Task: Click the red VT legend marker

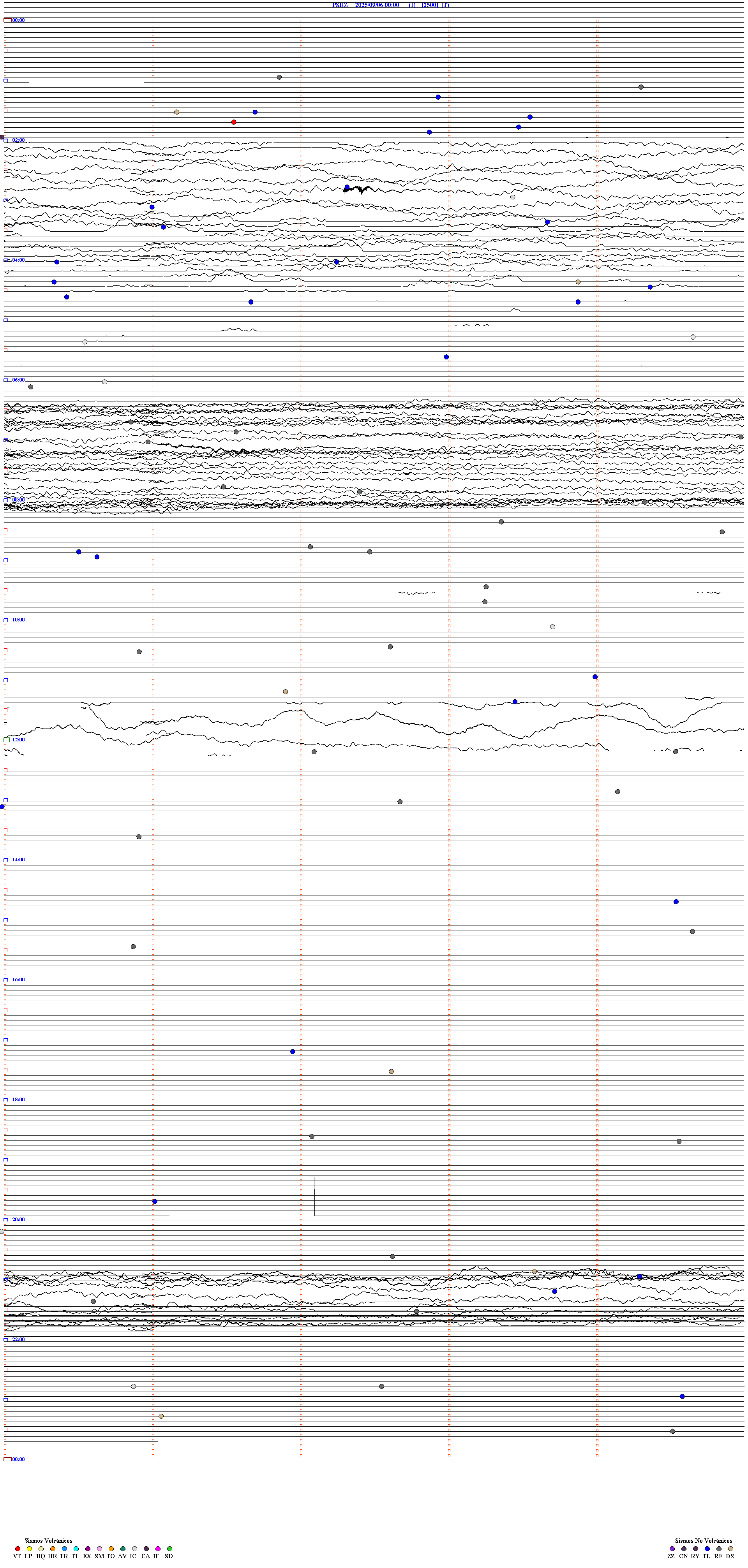Action: pos(18,1549)
